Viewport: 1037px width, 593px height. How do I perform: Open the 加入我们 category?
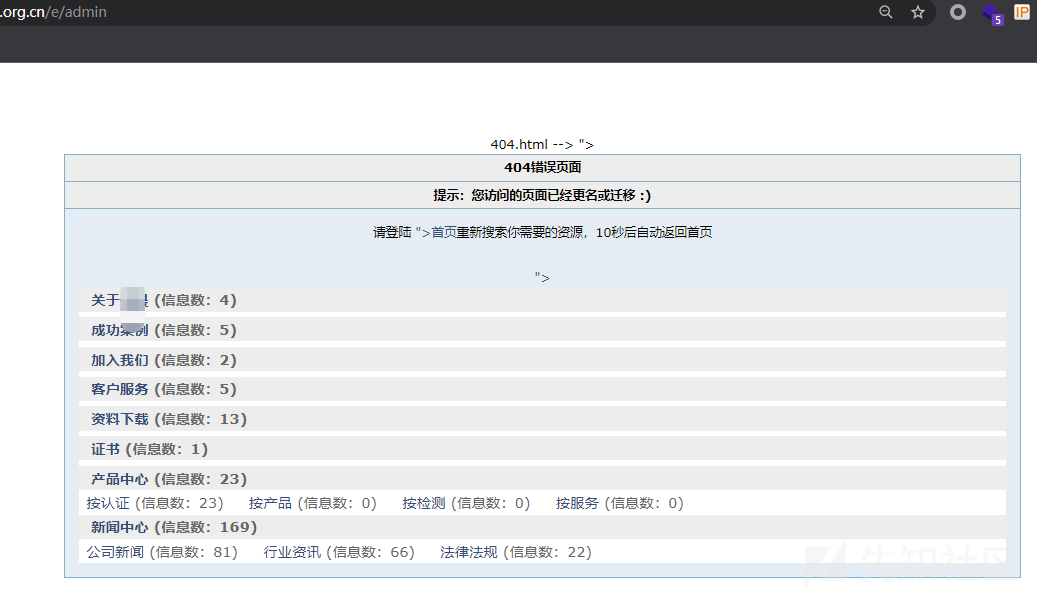click(120, 360)
